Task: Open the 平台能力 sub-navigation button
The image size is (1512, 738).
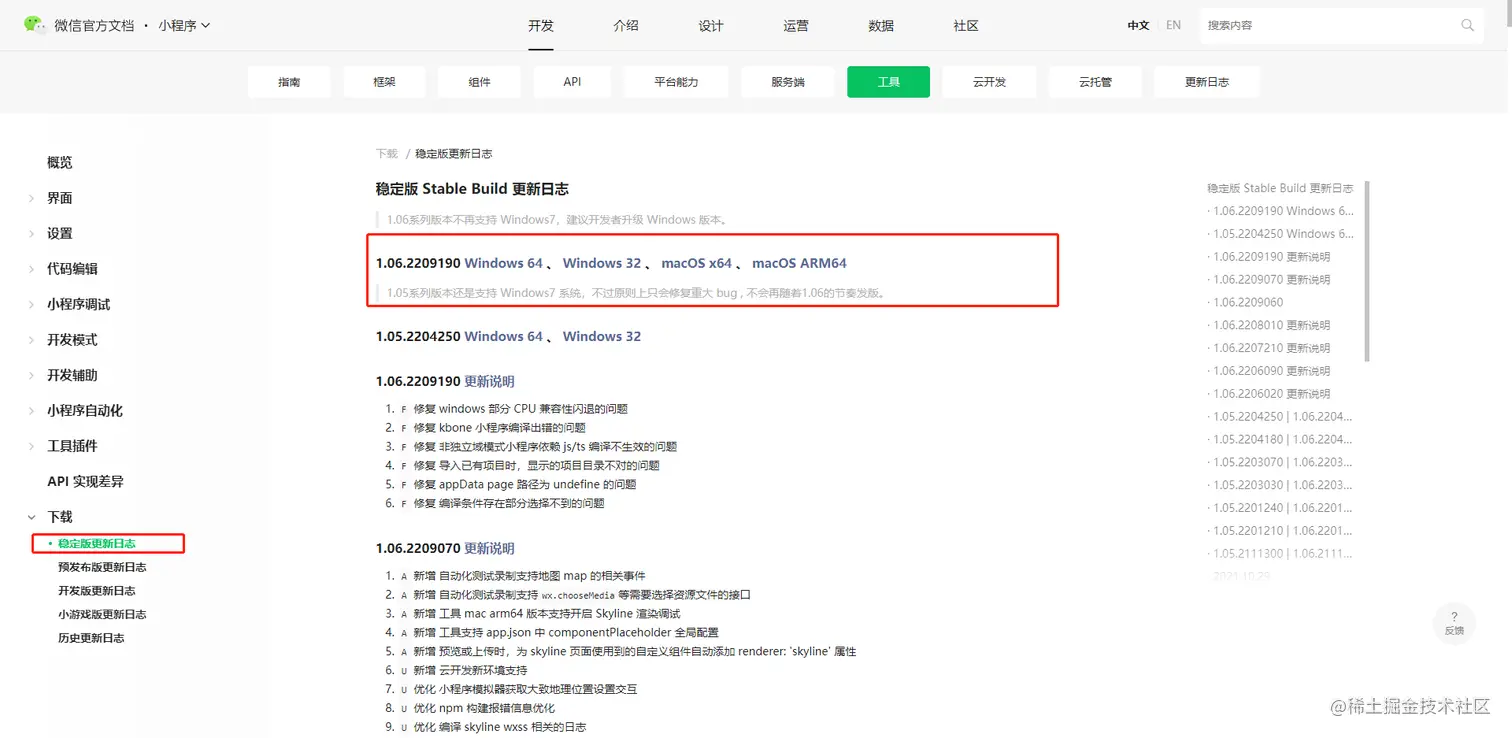Action: pos(676,82)
